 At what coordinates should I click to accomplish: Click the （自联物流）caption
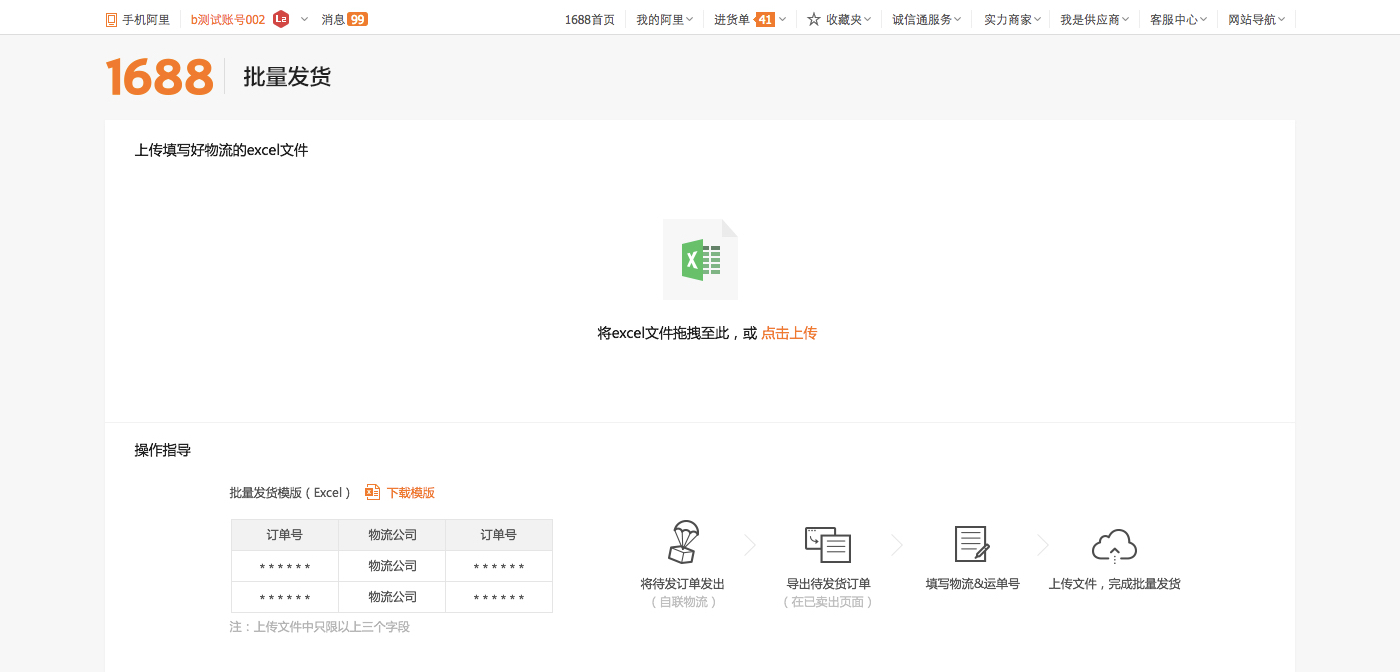[x=683, y=602]
